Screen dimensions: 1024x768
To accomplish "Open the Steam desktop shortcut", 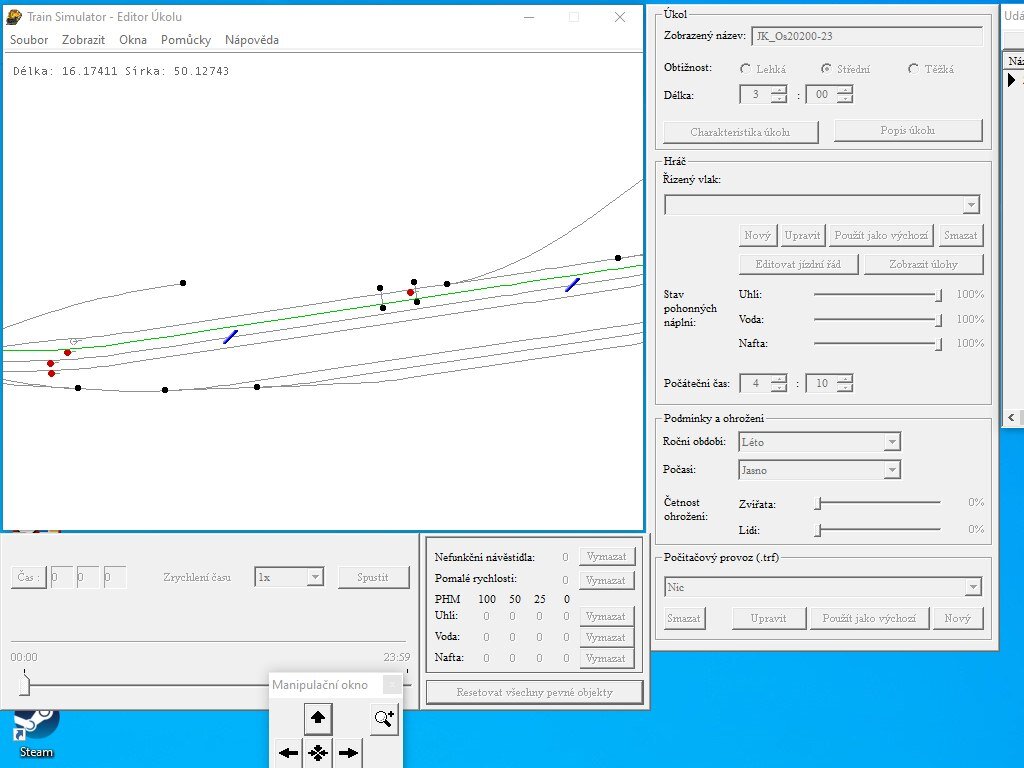I will [x=36, y=735].
